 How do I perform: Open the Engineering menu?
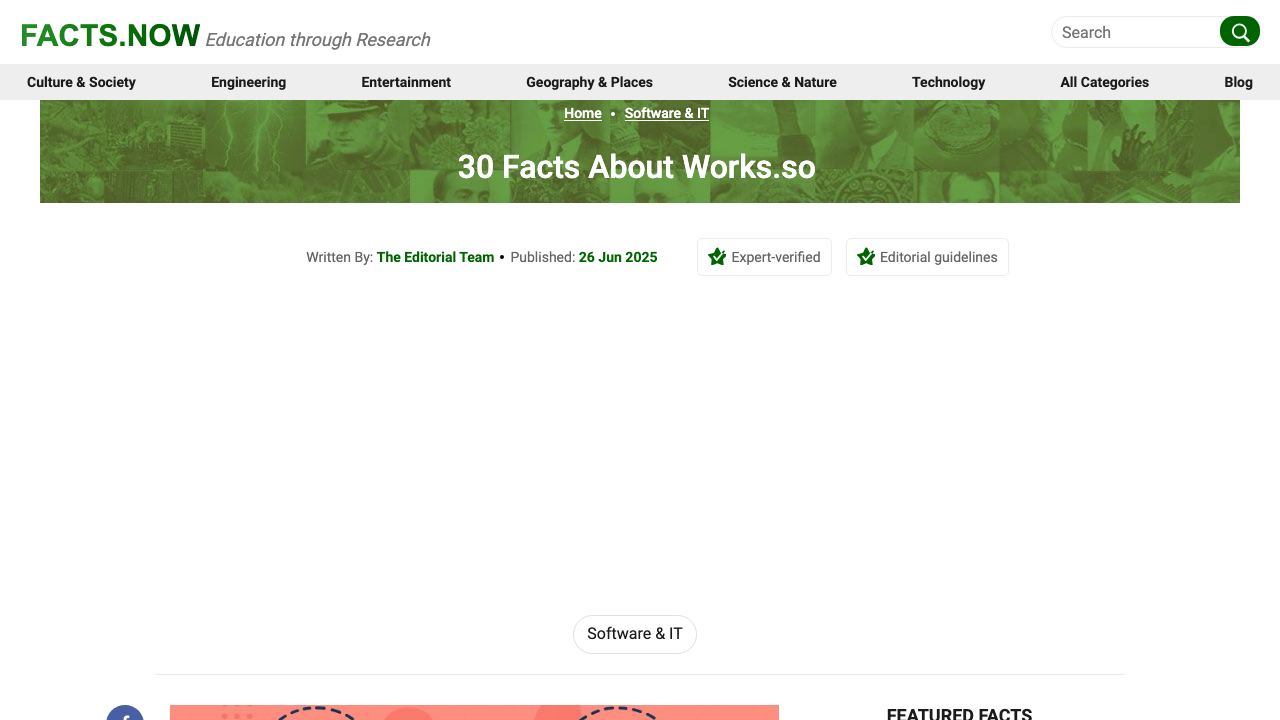click(x=248, y=82)
